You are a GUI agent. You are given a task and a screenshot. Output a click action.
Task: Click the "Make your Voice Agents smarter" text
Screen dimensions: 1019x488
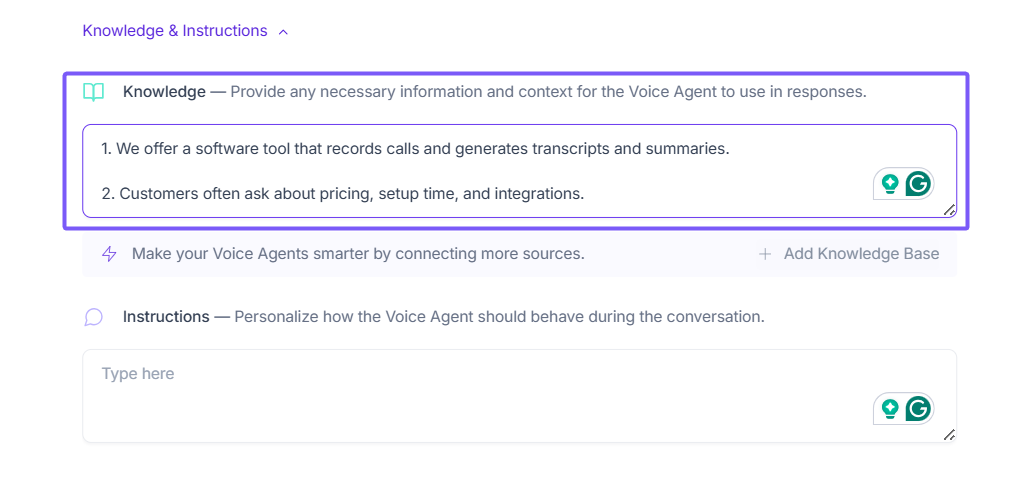358,254
